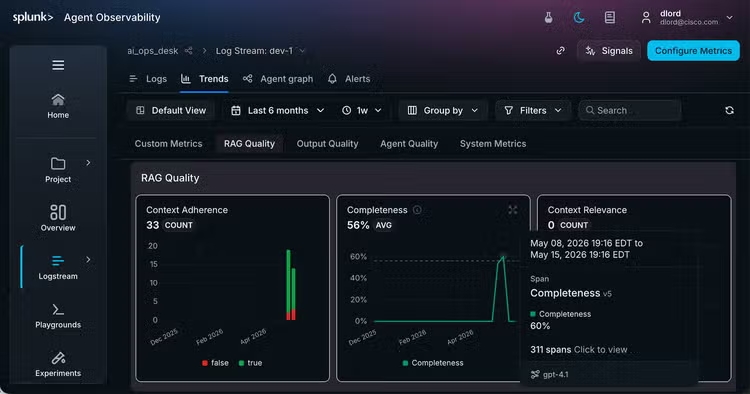Image resolution: width=750 pixels, height=394 pixels.
Task: Select the Output Quality metrics tab
Action: pos(327,143)
